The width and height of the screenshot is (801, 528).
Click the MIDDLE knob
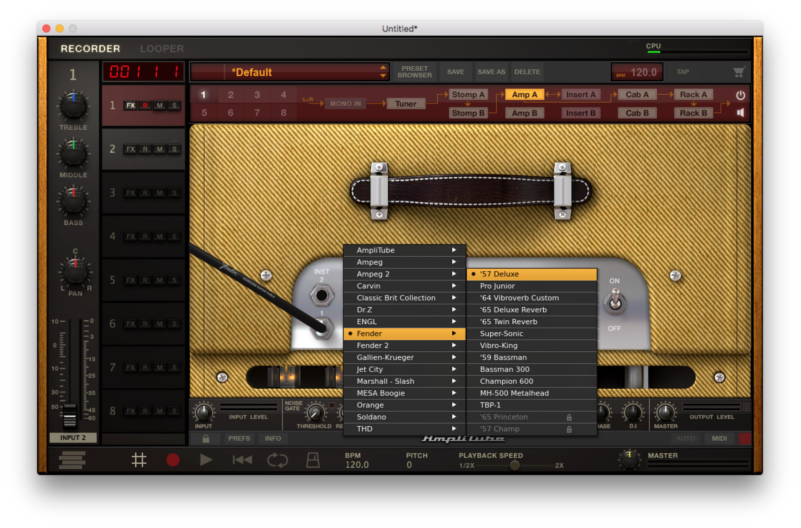pyautogui.click(x=73, y=153)
